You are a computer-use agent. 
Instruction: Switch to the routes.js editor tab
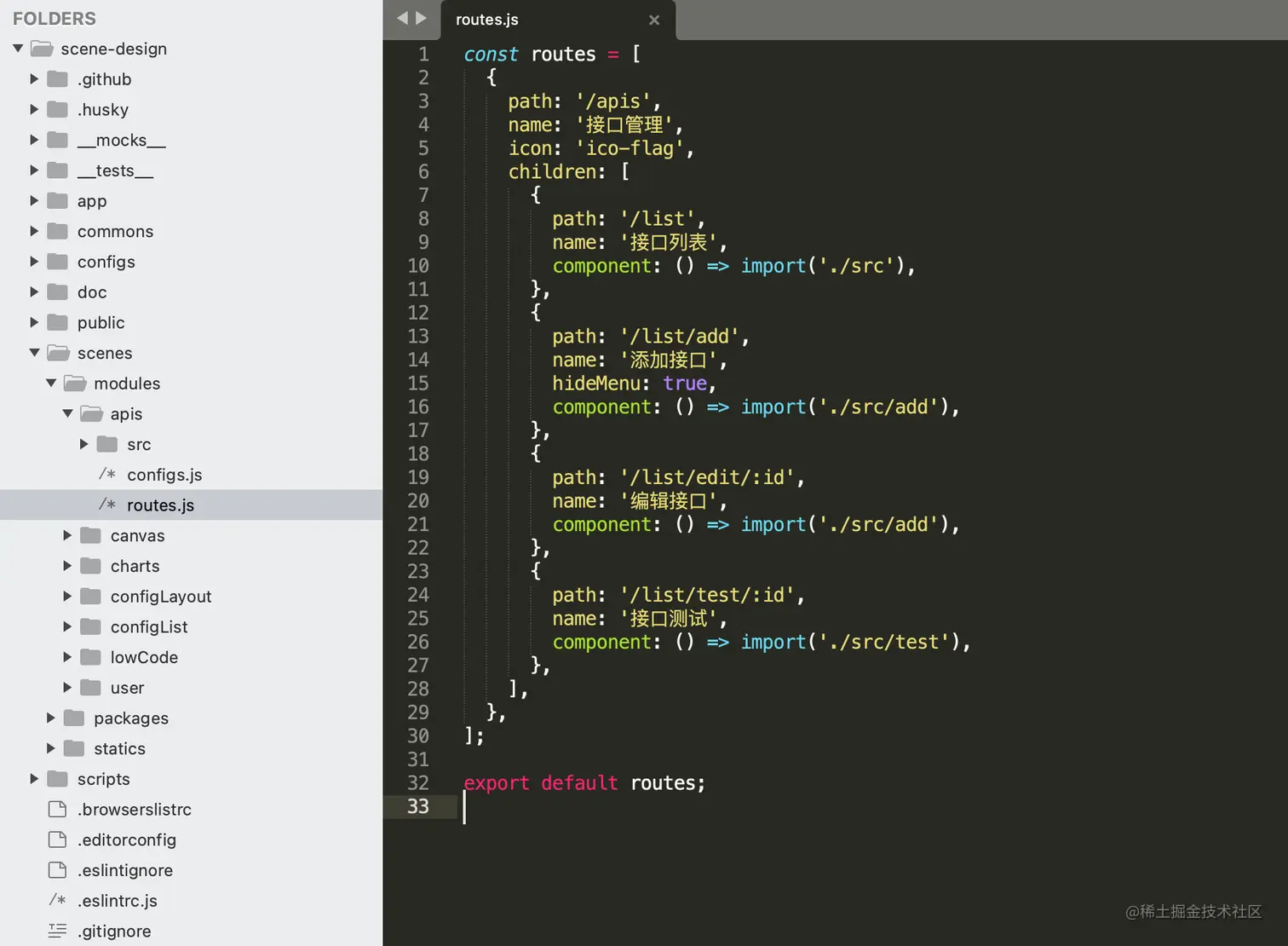pyautogui.click(x=558, y=20)
